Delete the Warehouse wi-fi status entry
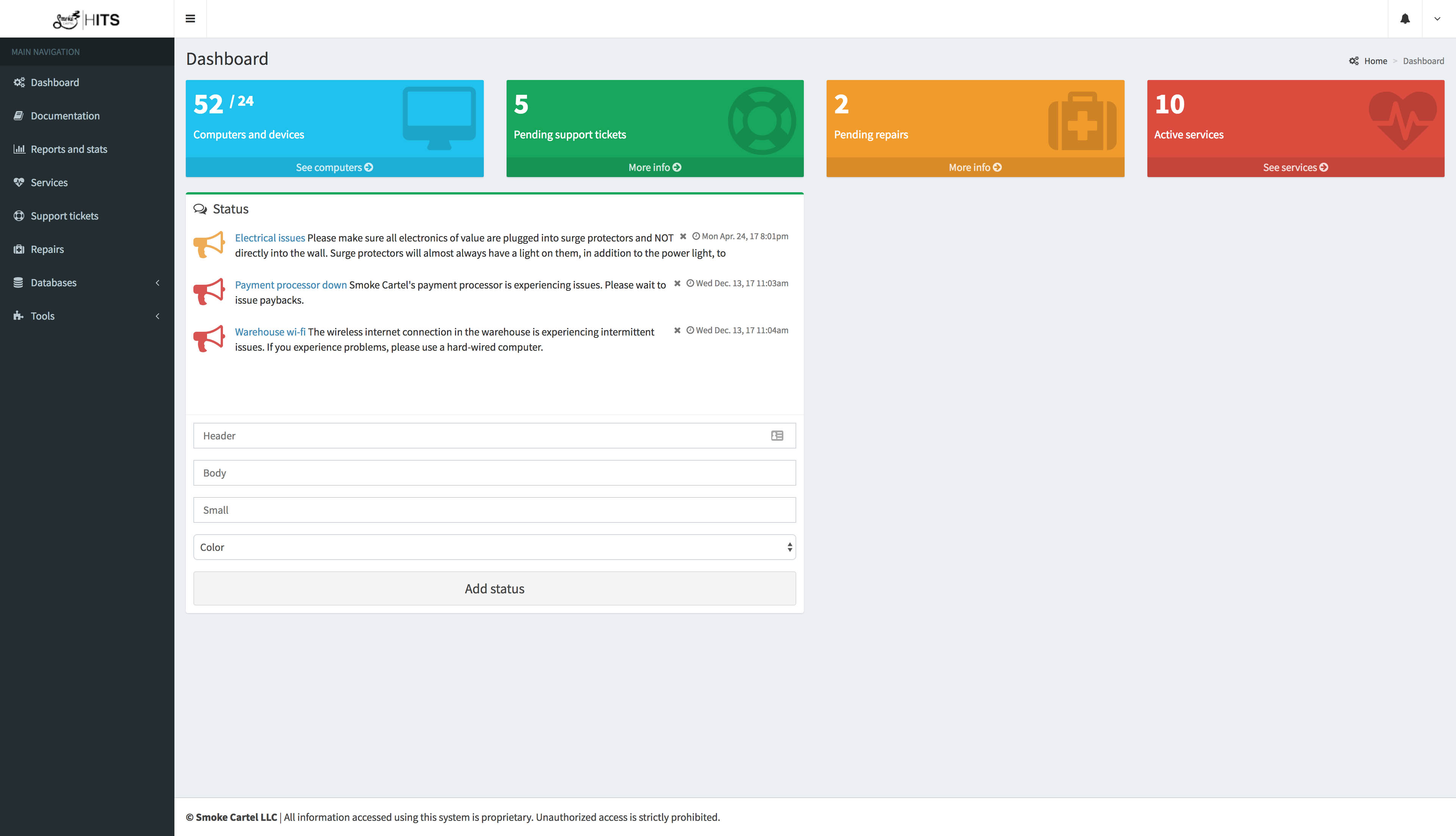This screenshot has height=836, width=1456. click(677, 330)
